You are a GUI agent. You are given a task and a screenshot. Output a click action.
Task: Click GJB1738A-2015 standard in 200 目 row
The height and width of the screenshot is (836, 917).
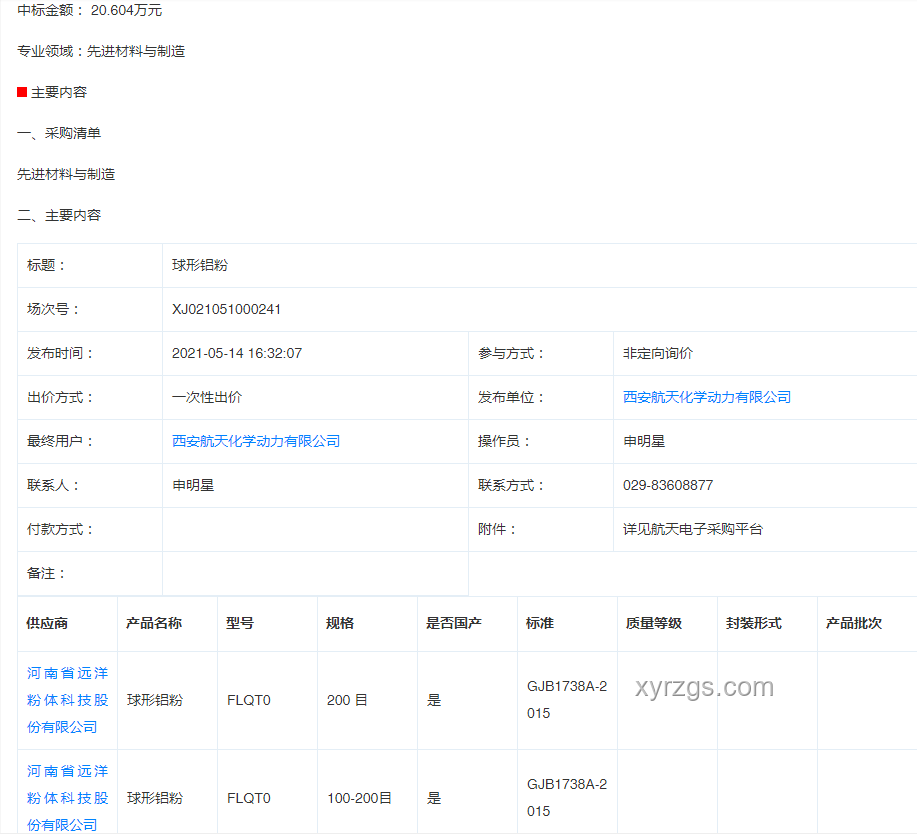point(567,700)
